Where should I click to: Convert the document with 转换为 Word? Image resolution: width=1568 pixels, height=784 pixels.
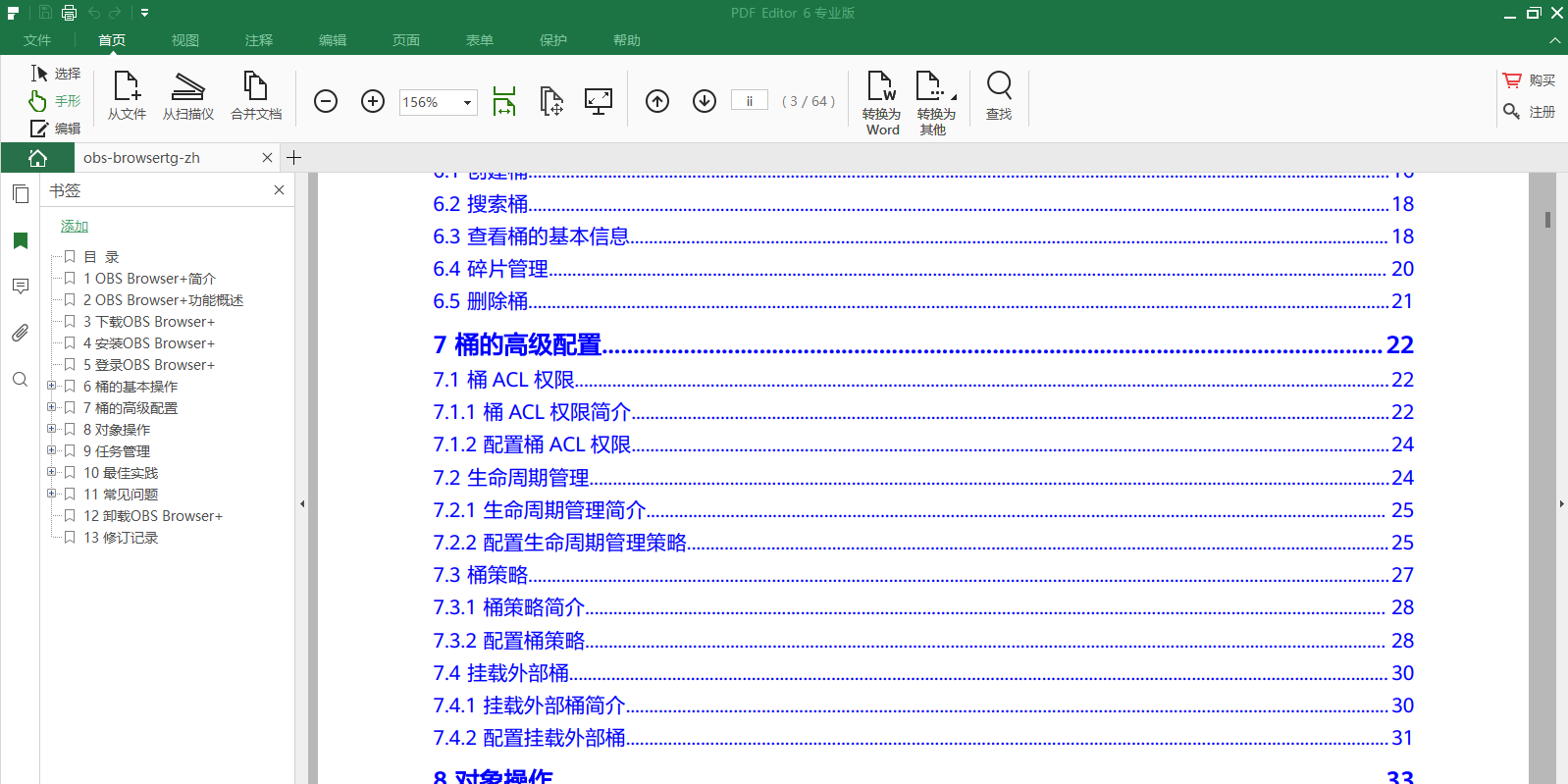[882, 103]
